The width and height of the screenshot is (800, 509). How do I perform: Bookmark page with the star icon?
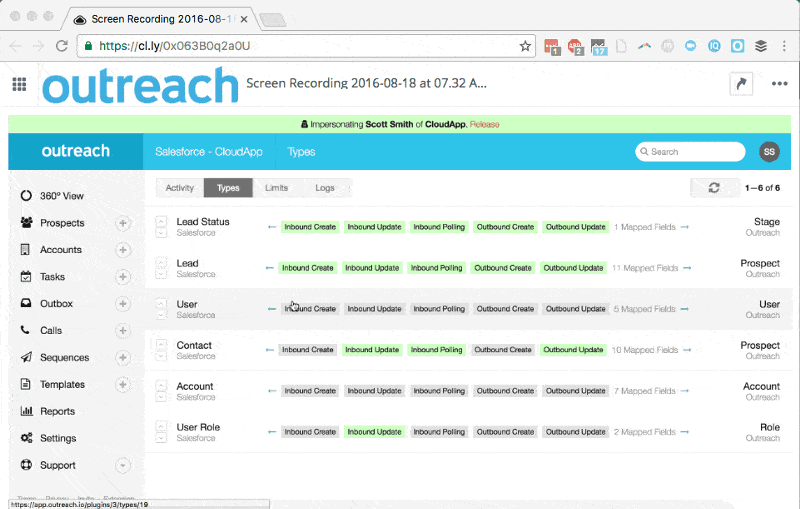pos(525,46)
